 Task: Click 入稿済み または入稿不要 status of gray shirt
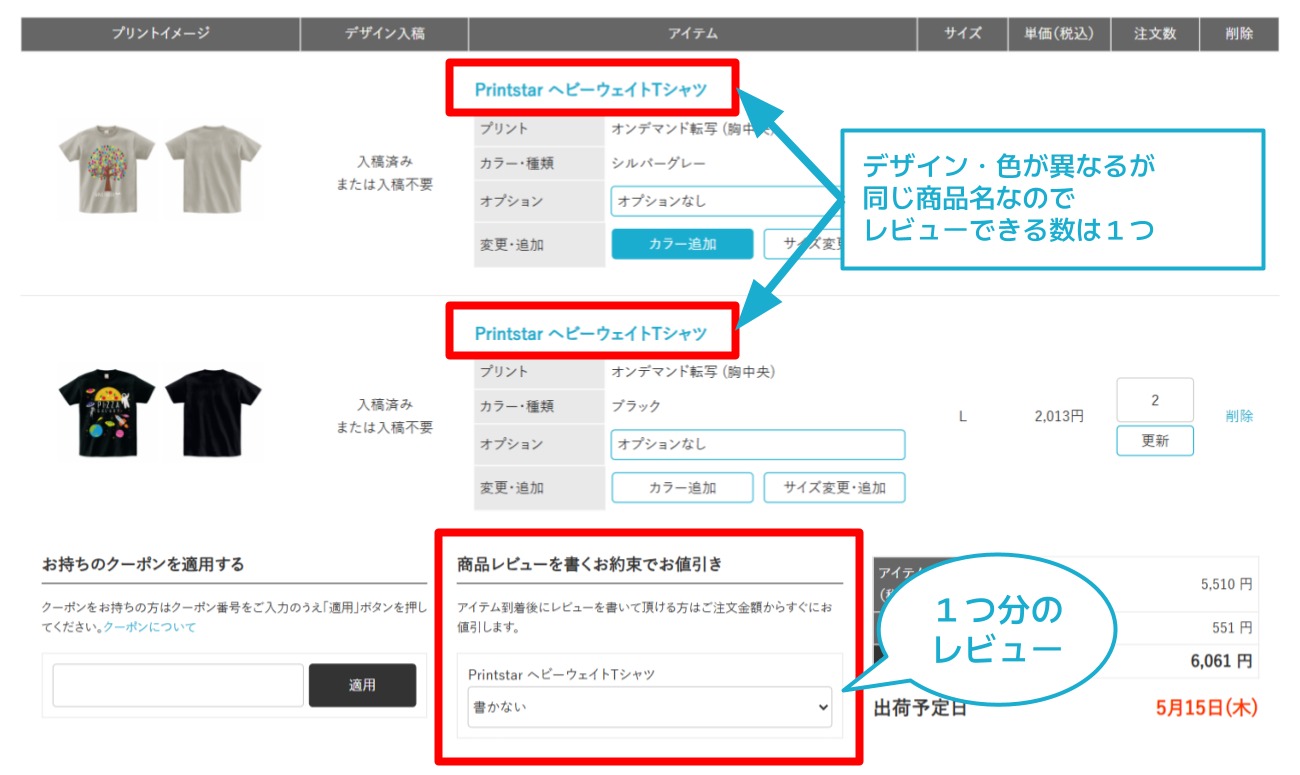tap(385, 173)
